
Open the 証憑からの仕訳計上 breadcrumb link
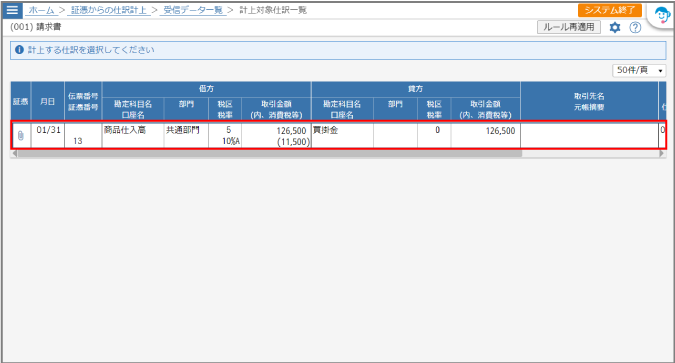click(x=108, y=10)
